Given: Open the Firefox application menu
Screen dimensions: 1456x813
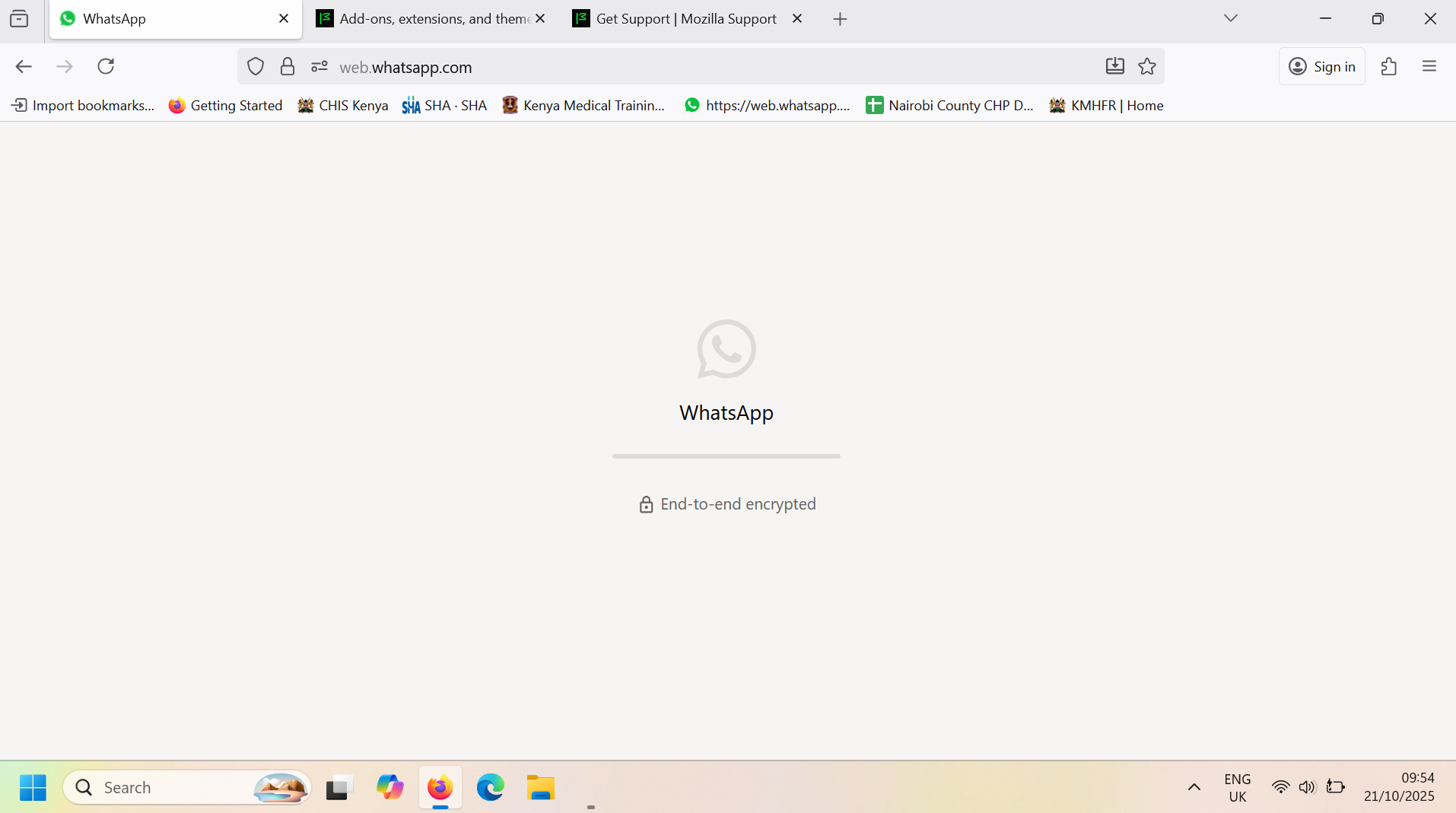Looking at the screenshot, I should tap(1429, 67).
